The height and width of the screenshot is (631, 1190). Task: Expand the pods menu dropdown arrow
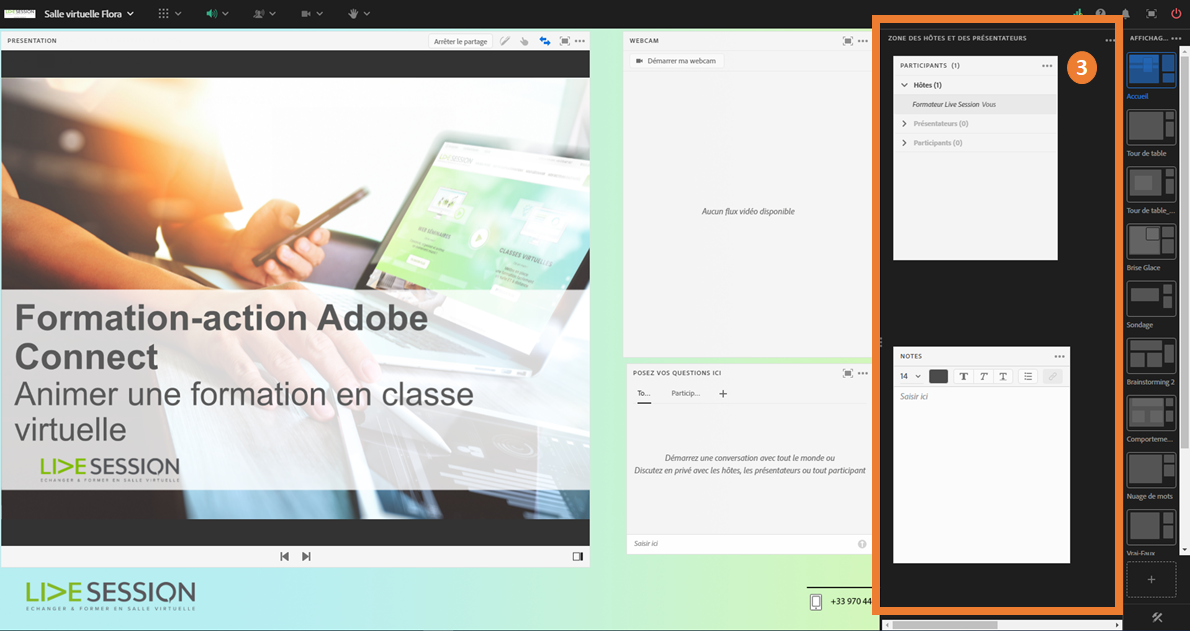(178, 14)
